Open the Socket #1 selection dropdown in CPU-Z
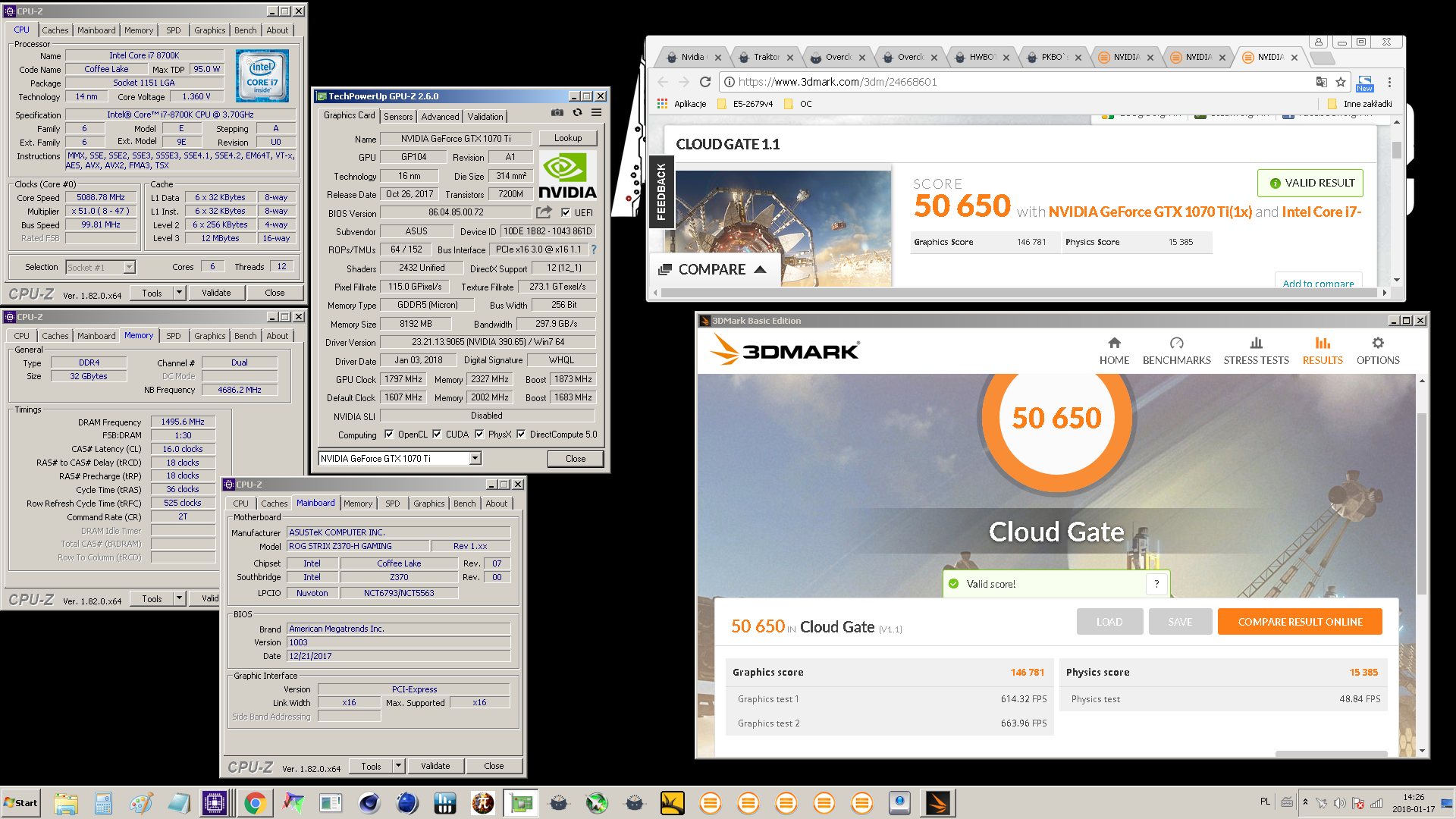Viewport: 1456px width, 819px height. click(129, 267)
